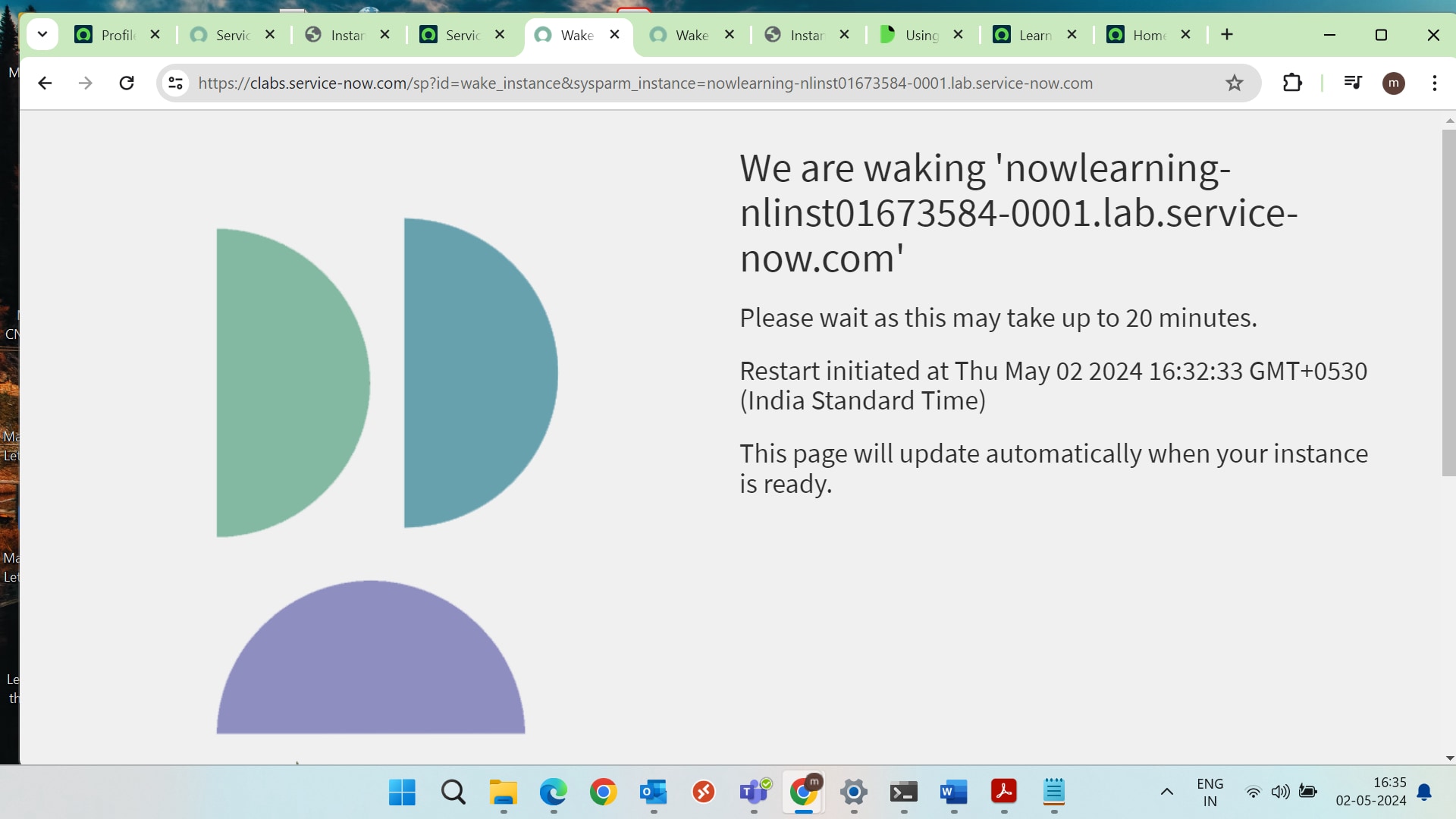This screenshot has height=819, width=1456.
Task: Open the Notepad app in taskbar
Action: click(x=1054, y=792)
